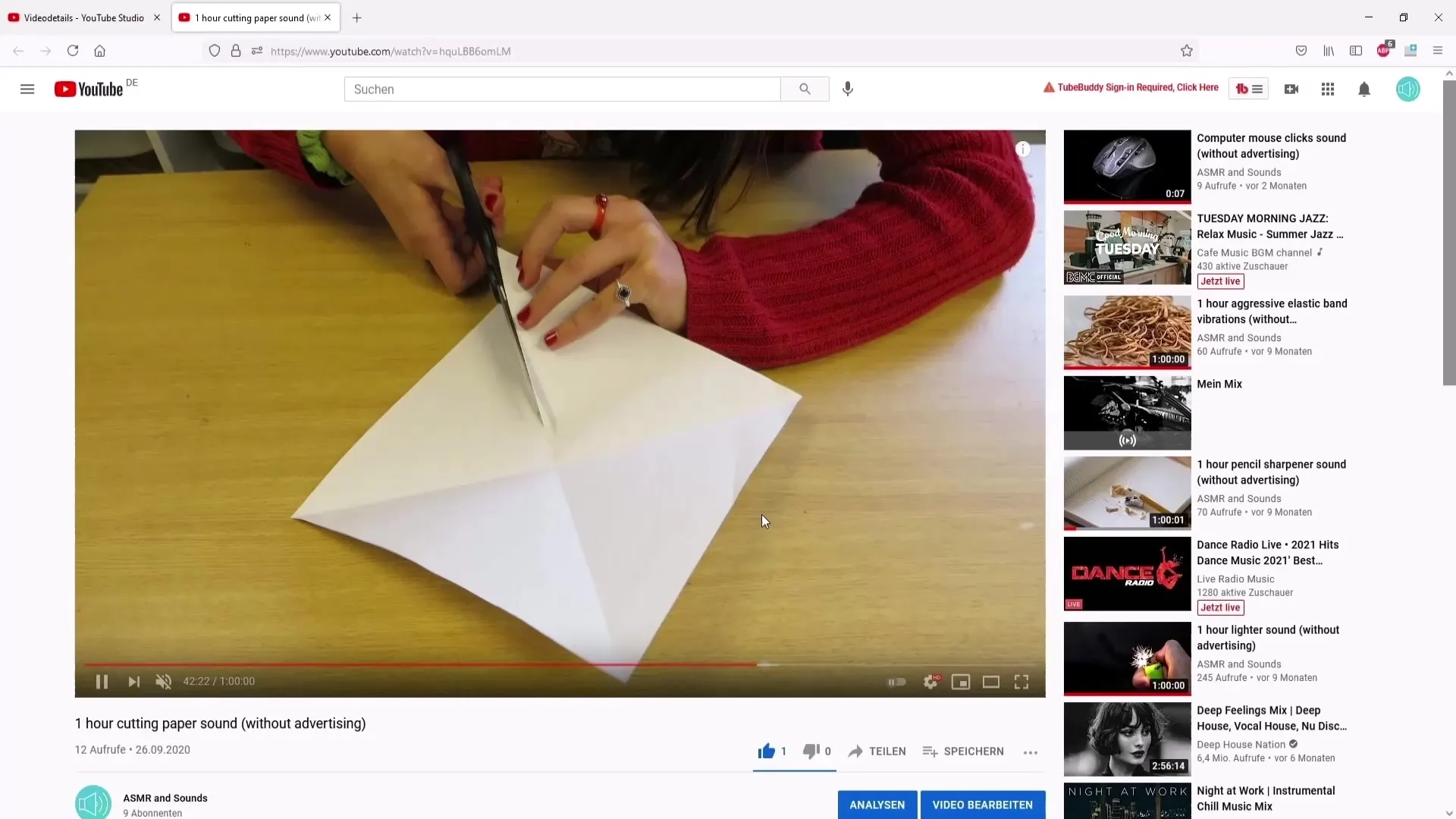Image resolution: width=1456 pixels, height=819 pixels.
Task: Expand YouTube notifications dropdown
Action: 1364,88
